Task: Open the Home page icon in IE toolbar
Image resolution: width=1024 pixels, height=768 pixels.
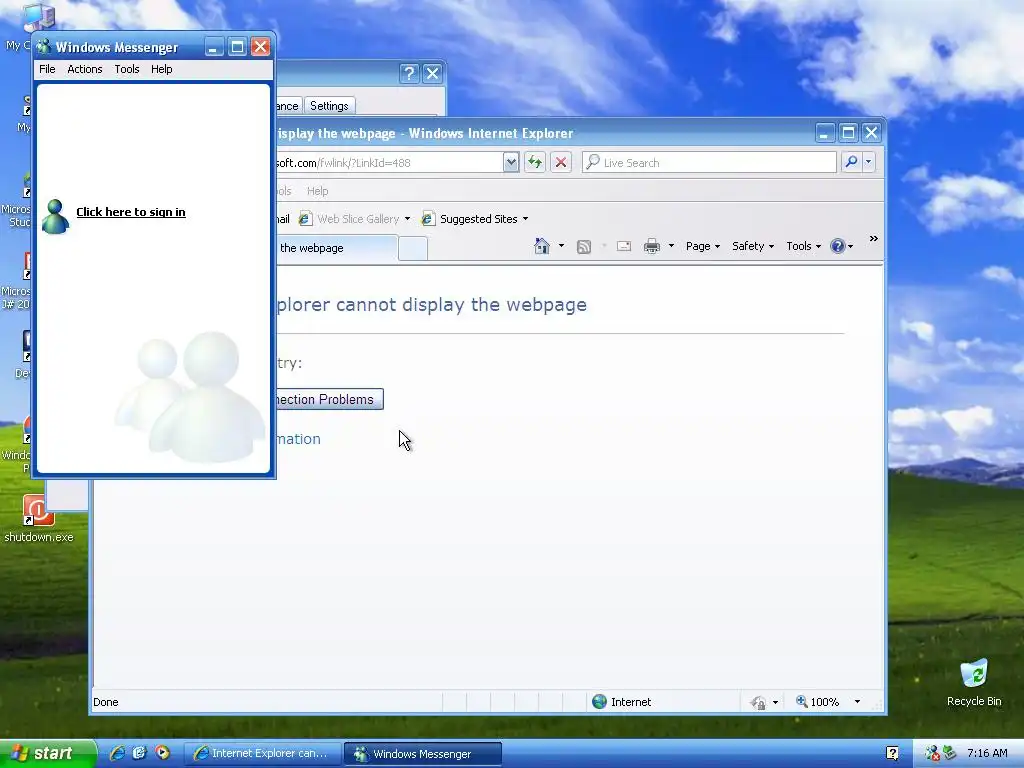Action: coord(541,246)
